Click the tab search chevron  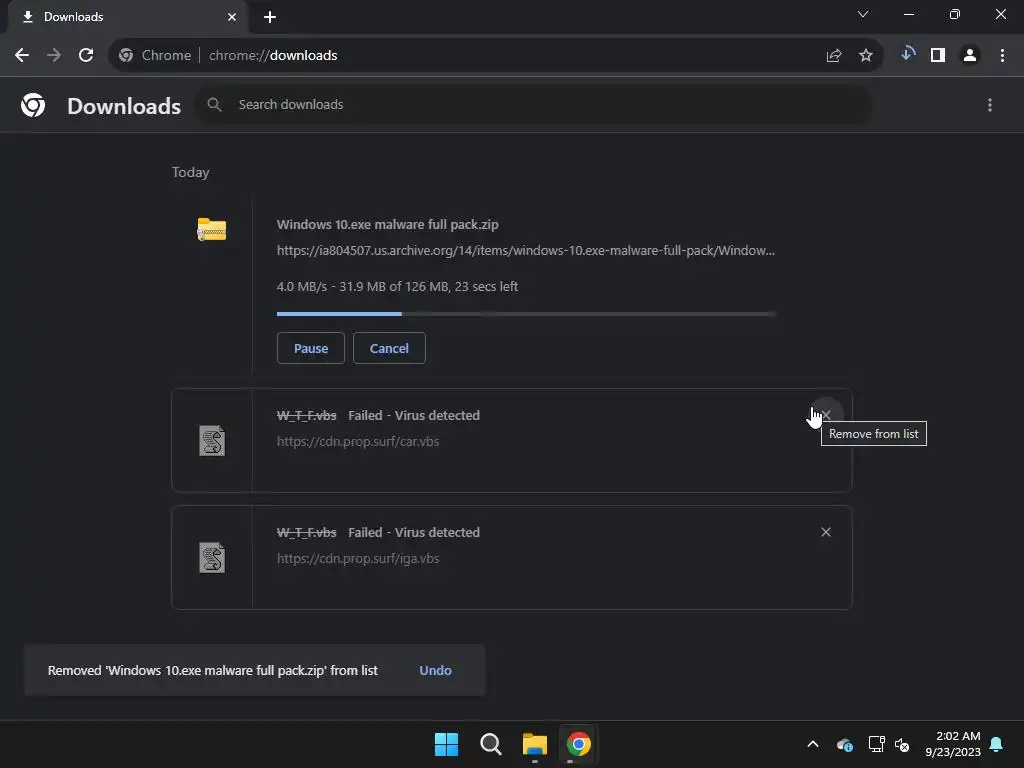pos(863,14)
